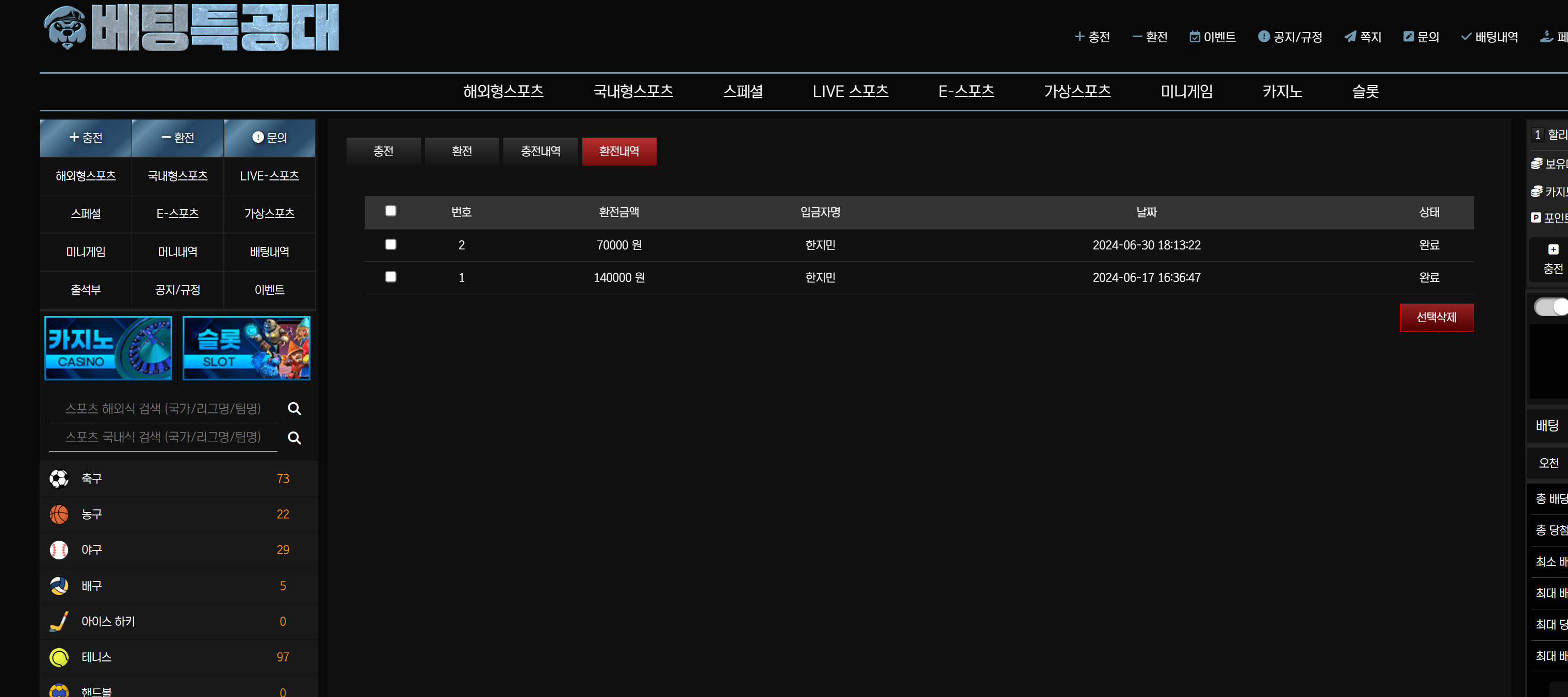Click the volleyball icon
The image size is (1568, 697).
point(59,586)
